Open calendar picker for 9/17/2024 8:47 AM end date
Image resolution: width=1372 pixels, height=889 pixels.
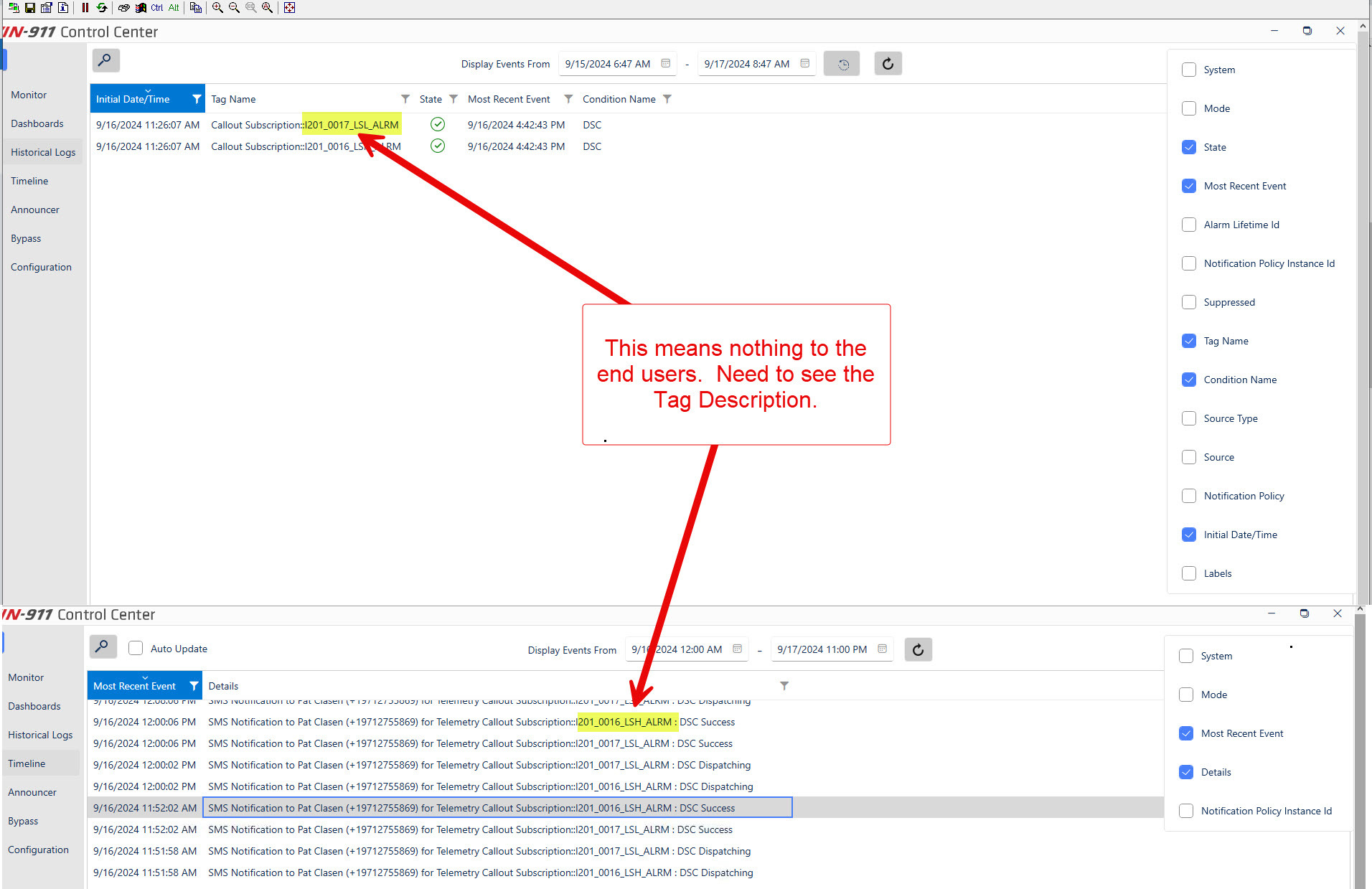coord(804,64)
